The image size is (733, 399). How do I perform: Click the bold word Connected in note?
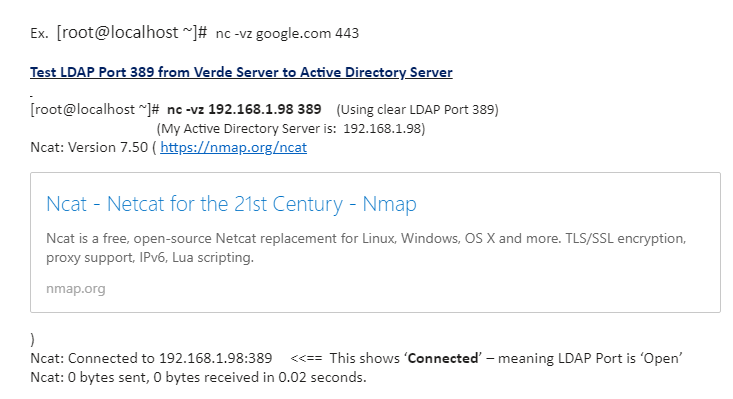coord(443,358)
